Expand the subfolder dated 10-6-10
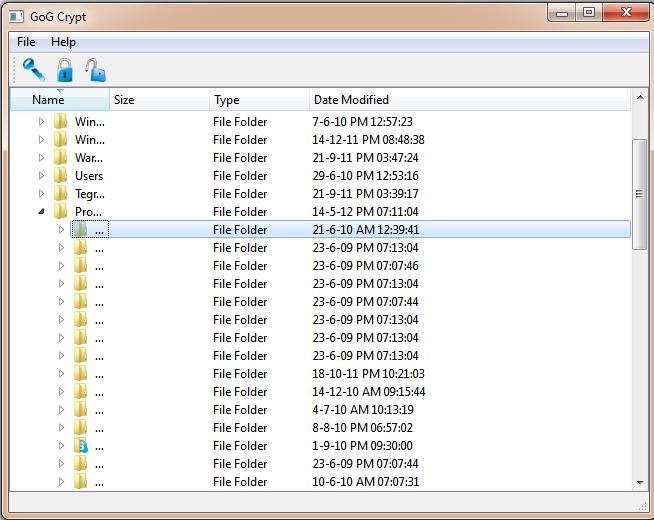 61,482
